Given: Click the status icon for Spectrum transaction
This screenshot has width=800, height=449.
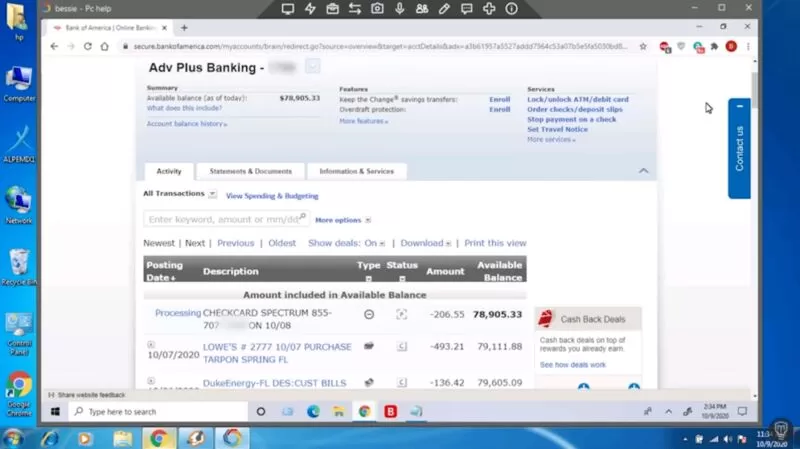Looking at the screenshot, I should [x=402, y=314].
